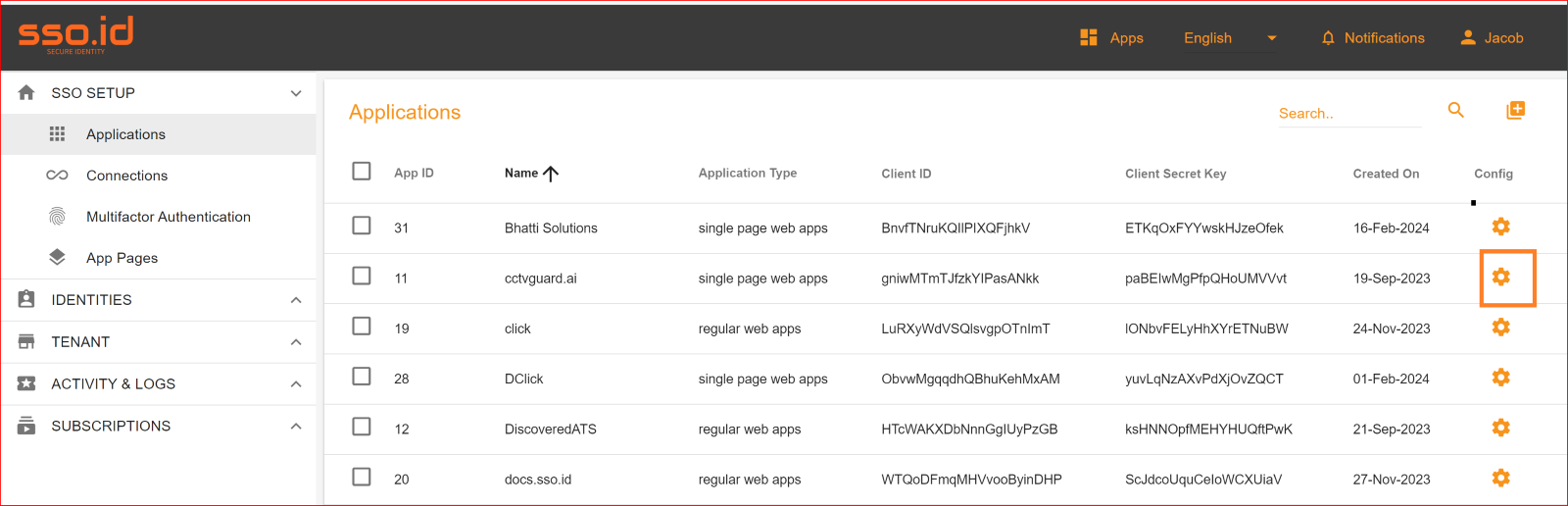
Task: Toggle the select-all checkbox in table header
Action: pos(362,172)
